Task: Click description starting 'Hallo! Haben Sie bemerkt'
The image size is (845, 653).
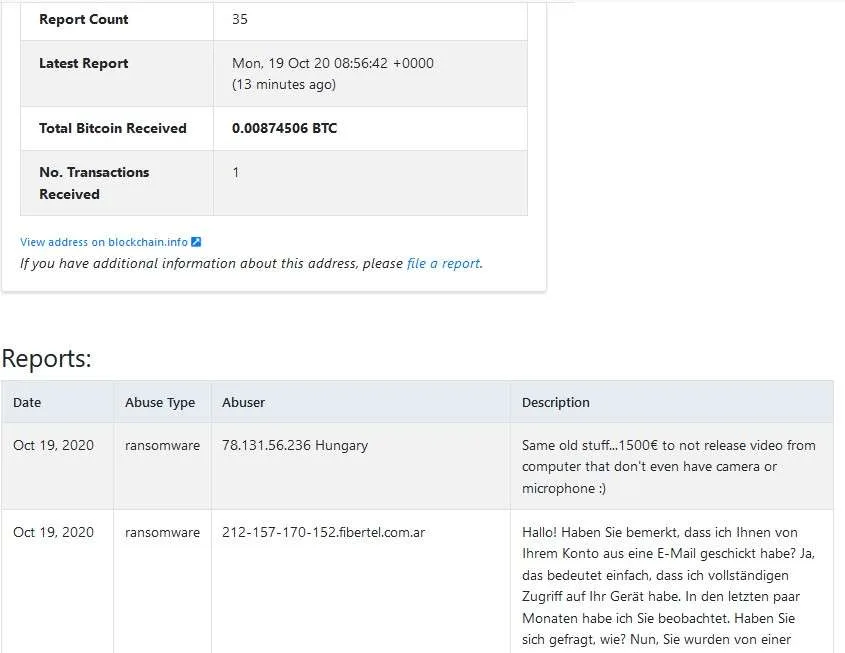Action: point(668,586)
